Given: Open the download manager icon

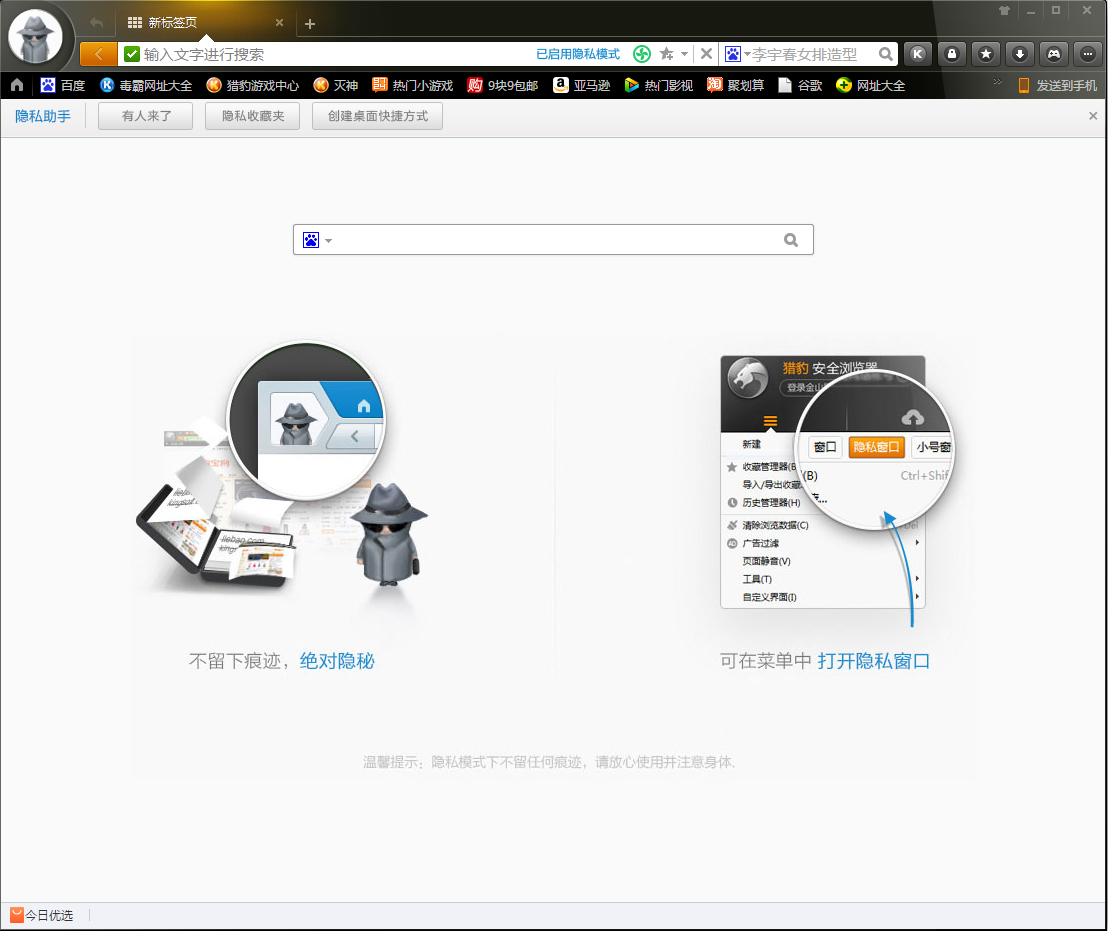Looking at the screenshot, I should (1020, 54).
